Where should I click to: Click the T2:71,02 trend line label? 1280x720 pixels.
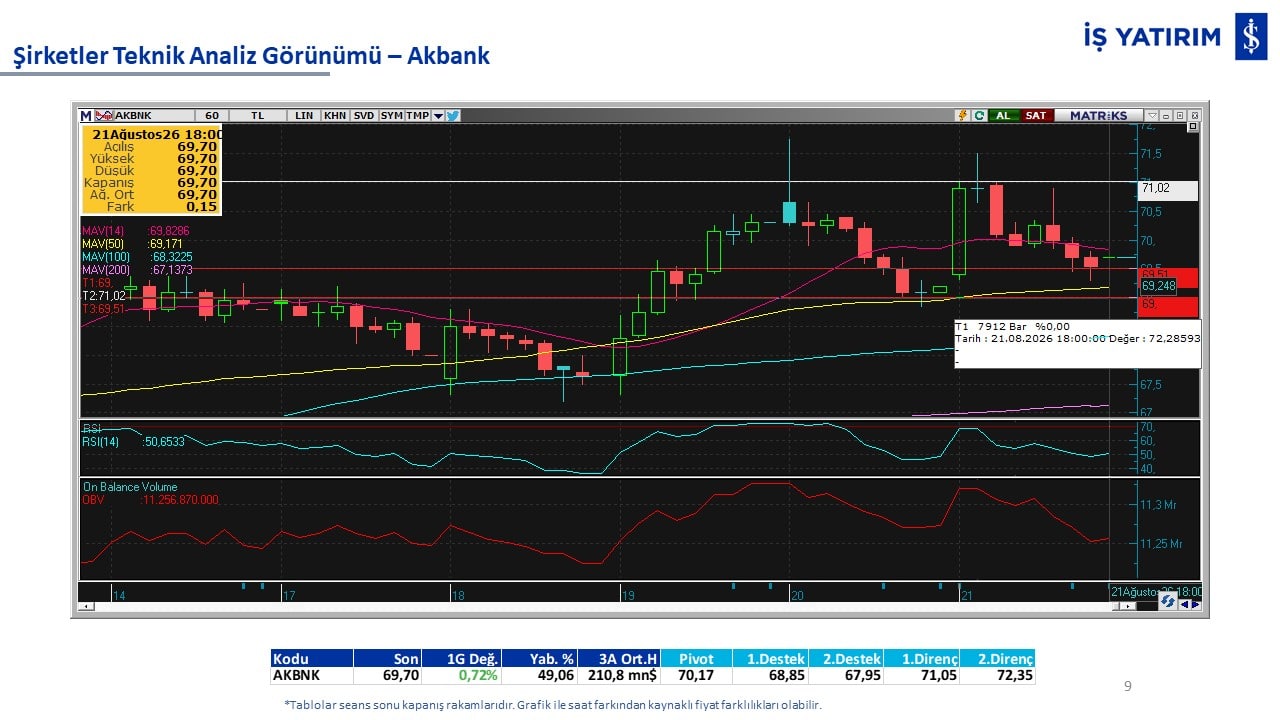click(104, 296)
